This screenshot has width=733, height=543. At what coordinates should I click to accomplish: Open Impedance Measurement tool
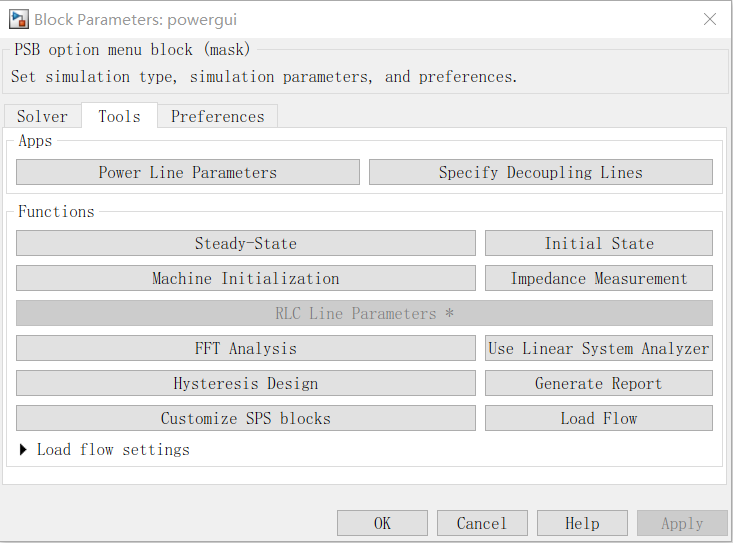[x=598, y=279]
